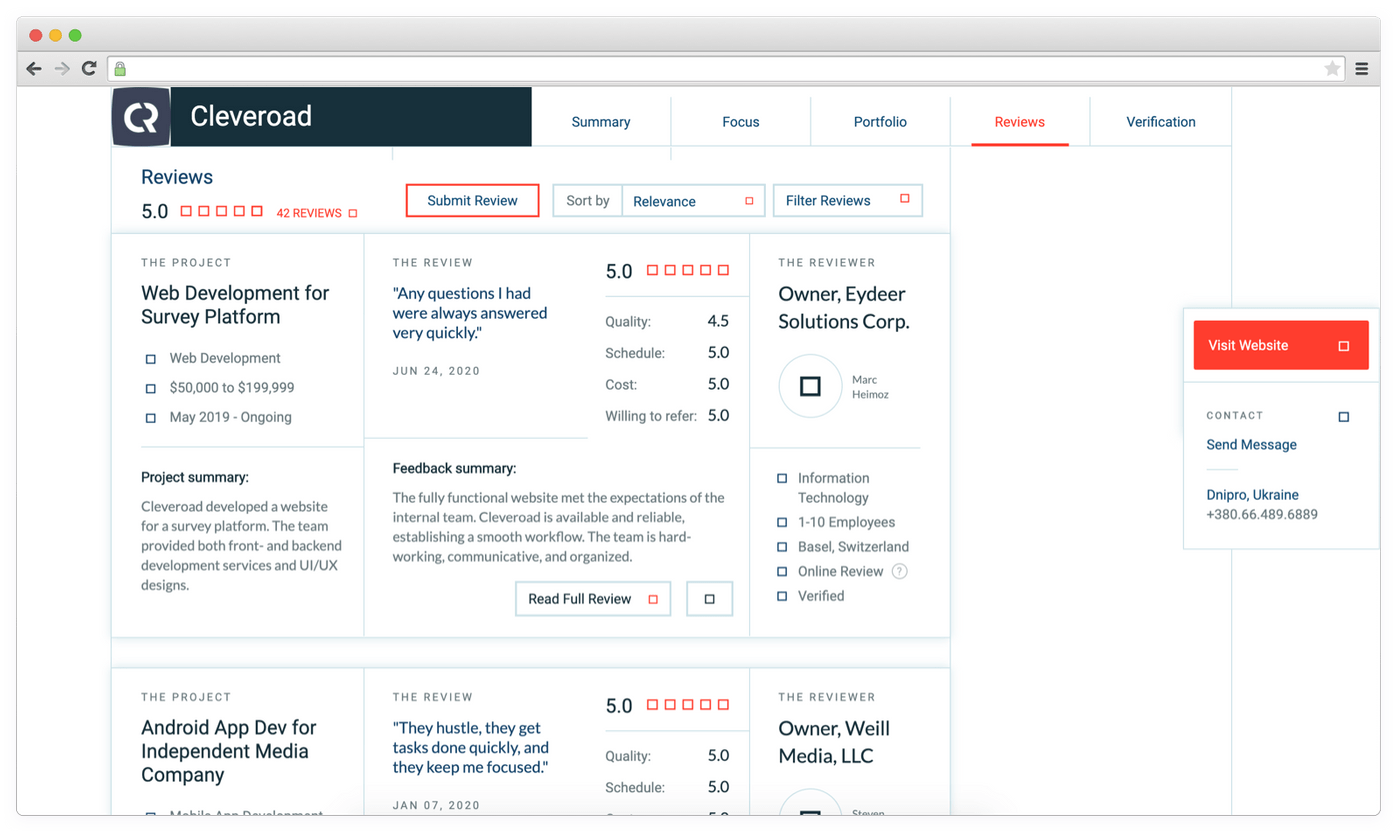Click the Send Message link

click(x=1251, y=445)
